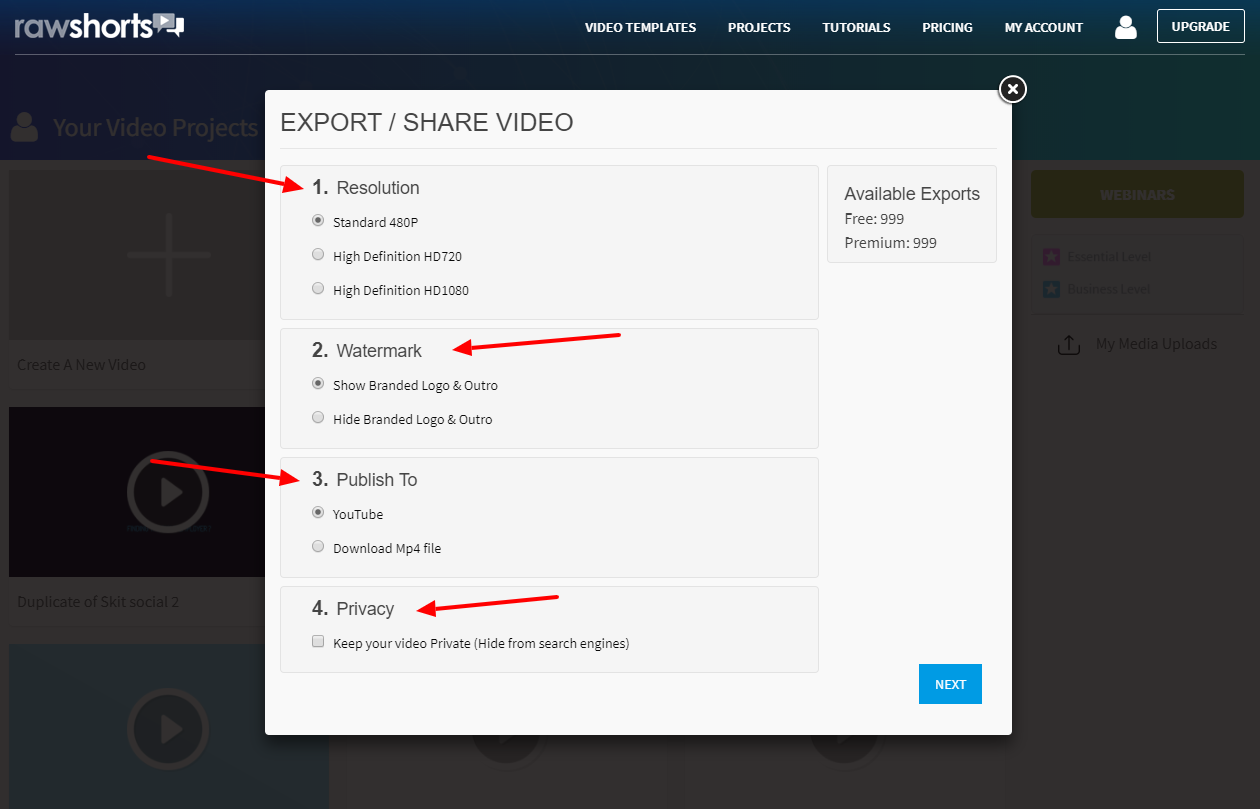Click the Watermark section heading
Viewport: 1260px width, 809px height.
tap(379, 351)
